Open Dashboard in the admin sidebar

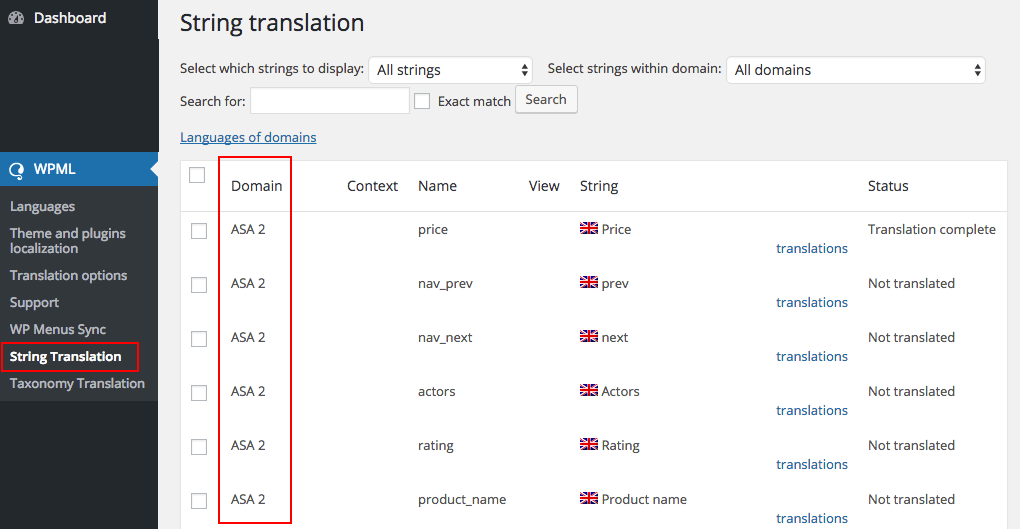[70, 18]
